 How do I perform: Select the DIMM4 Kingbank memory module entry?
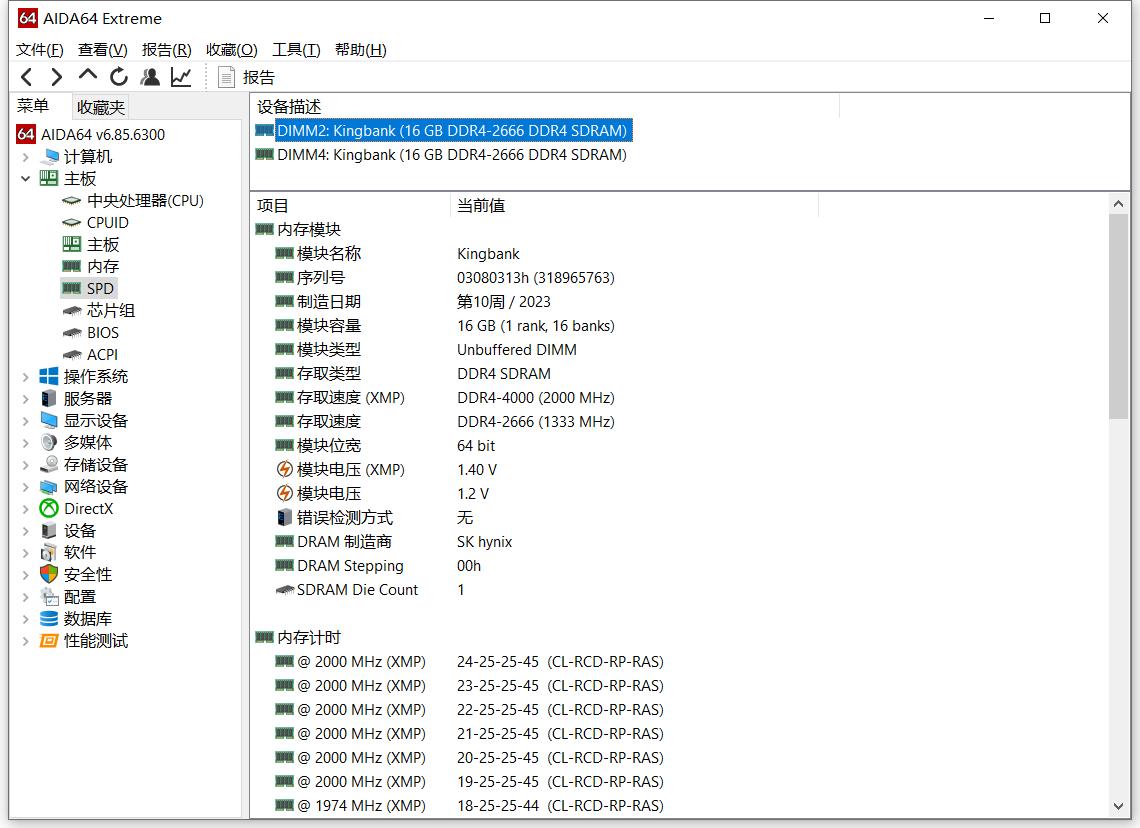[444, 154]
